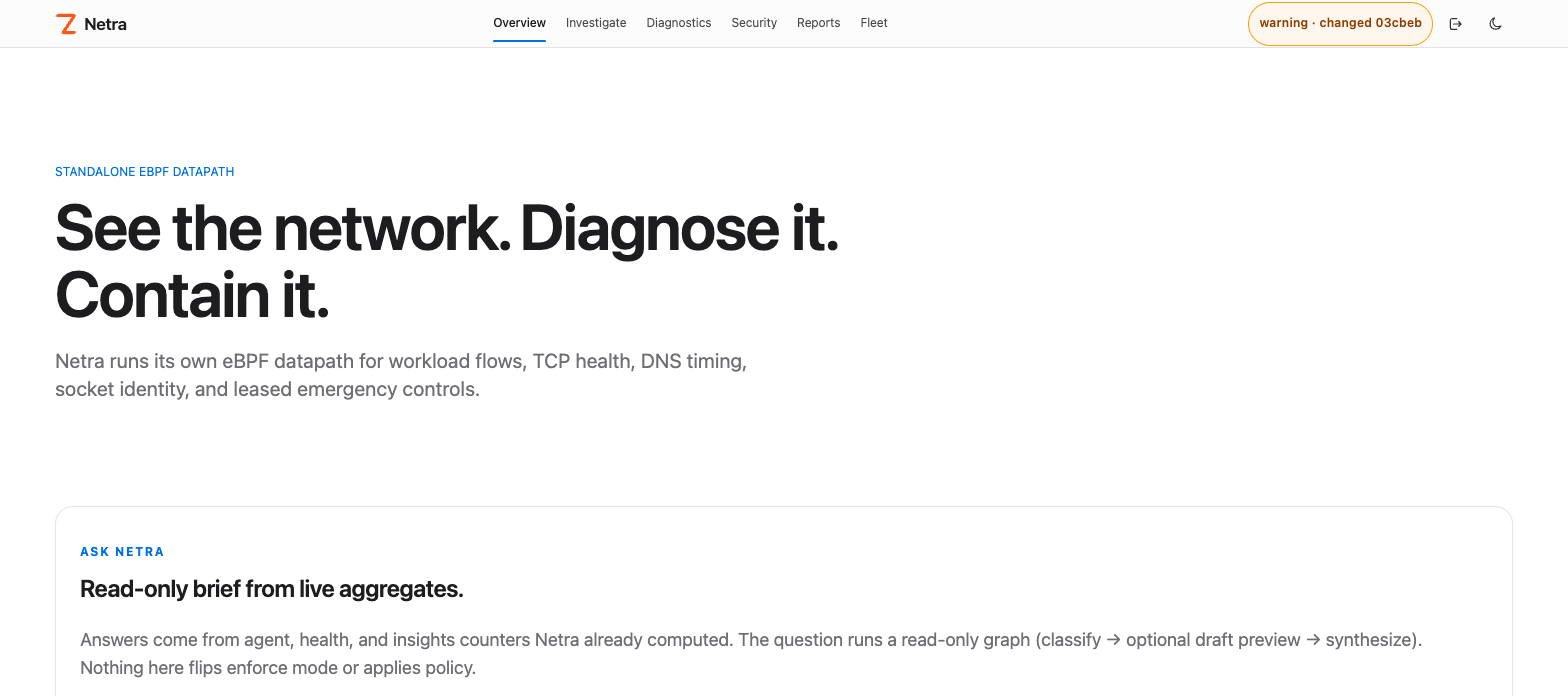This screenshot has width=1568, height=696.
Task: Click the Netra brand name text
Action: pyautogui.click(x=105, y=24)
